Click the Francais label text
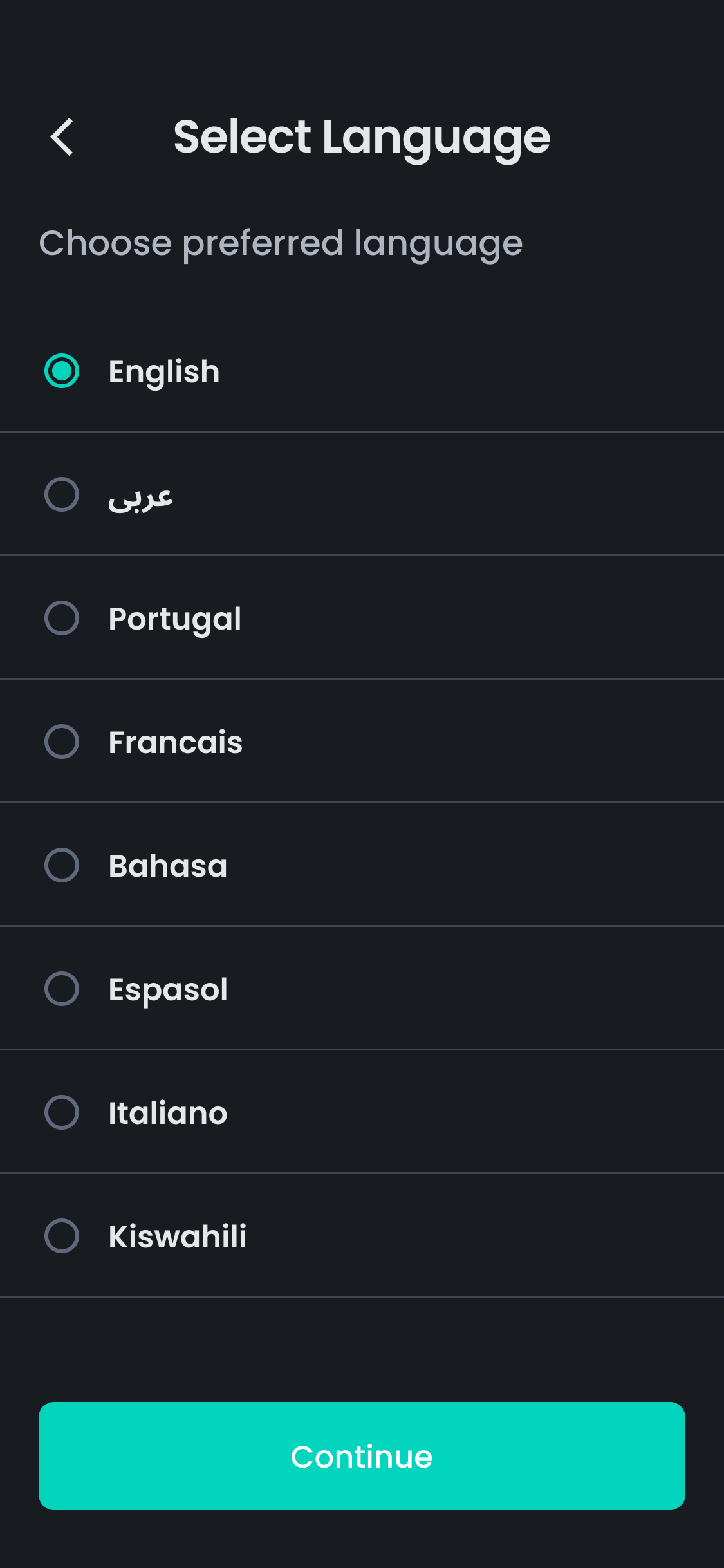The image size is (724, 1568). point(176,743)
